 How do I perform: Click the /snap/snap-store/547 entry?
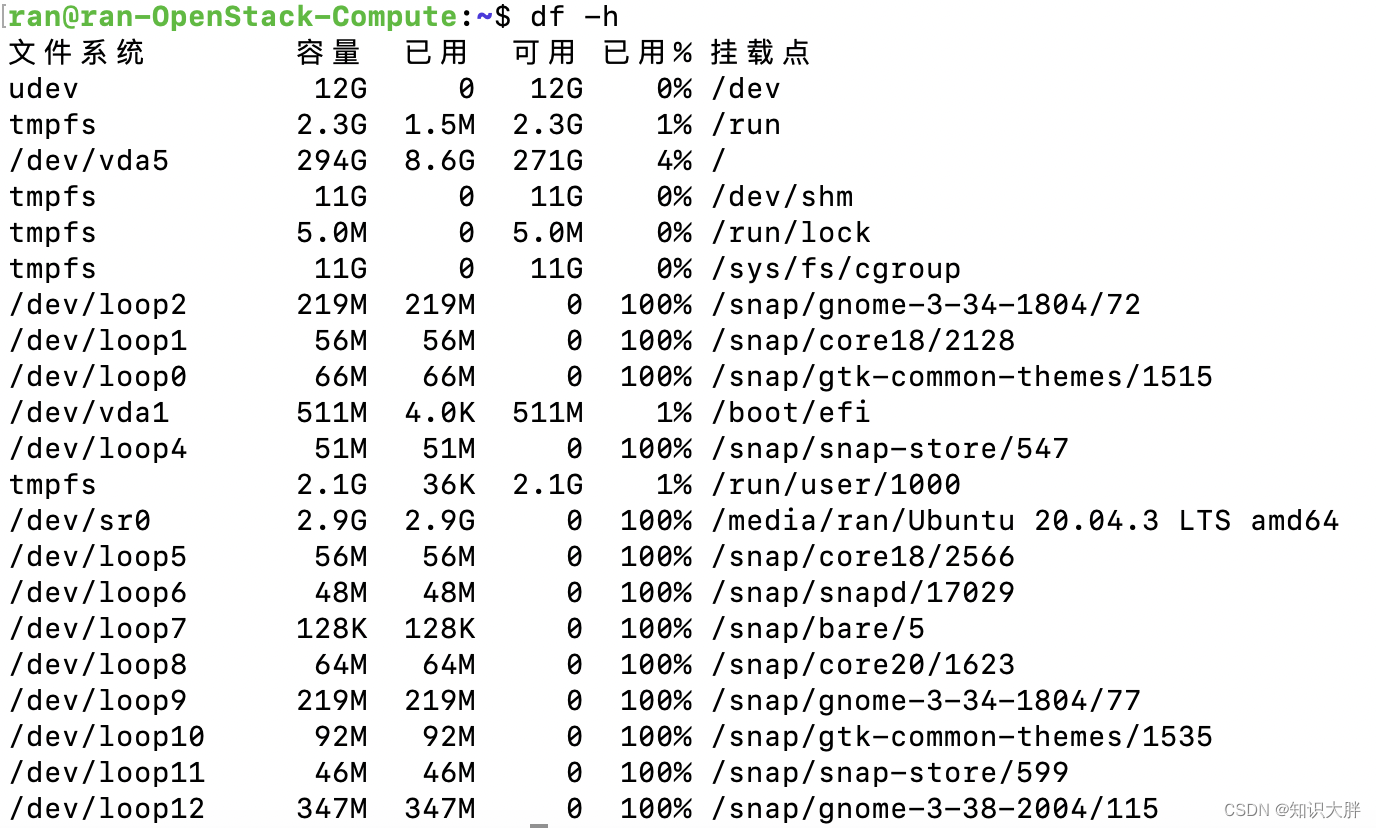tap(889, 448)
